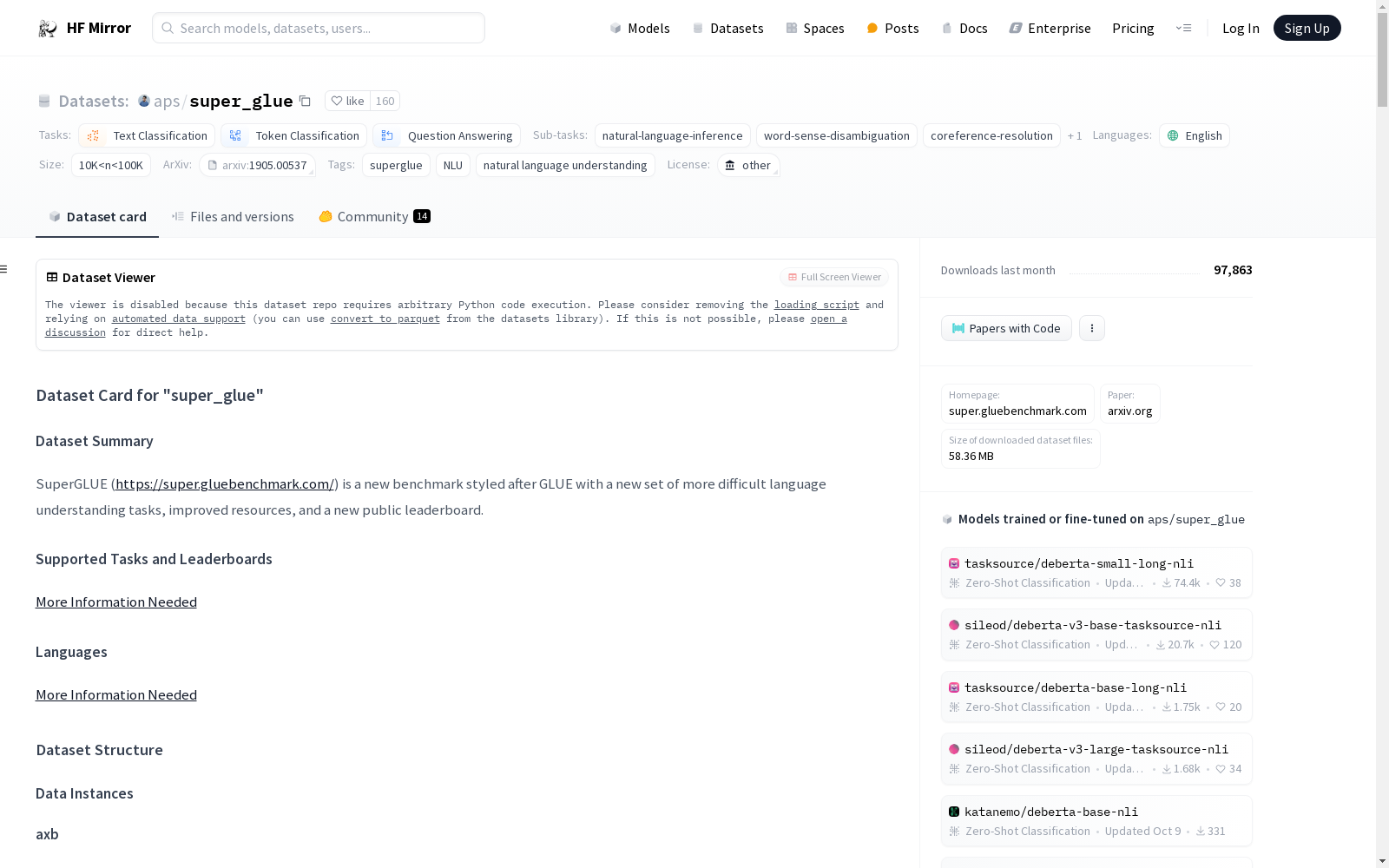The image size is (1389, 868).
Task: Open tasksource/deberta-small-long-nli model
Action: point(1096,573)
